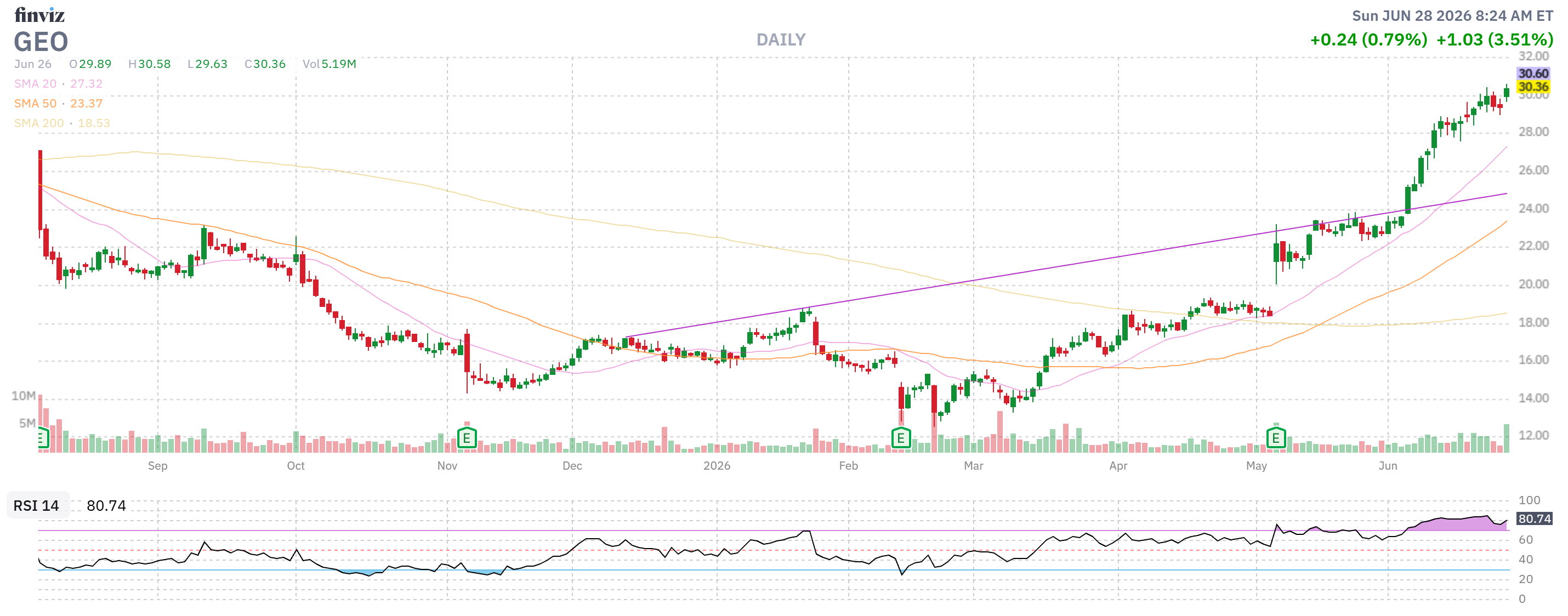1568x616 pixels.
Task: Click the high price H 30.58
Action: (x=150, y=64)
